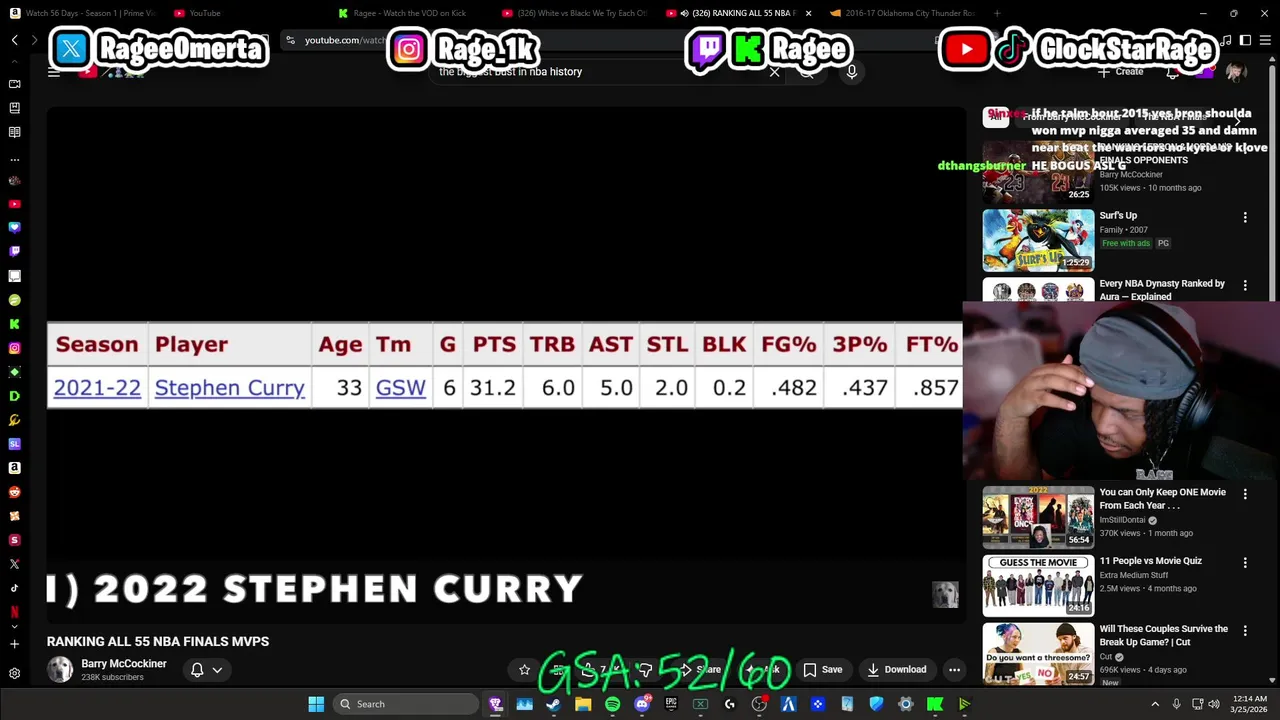Click the Windows taskbar Search box

407,704
